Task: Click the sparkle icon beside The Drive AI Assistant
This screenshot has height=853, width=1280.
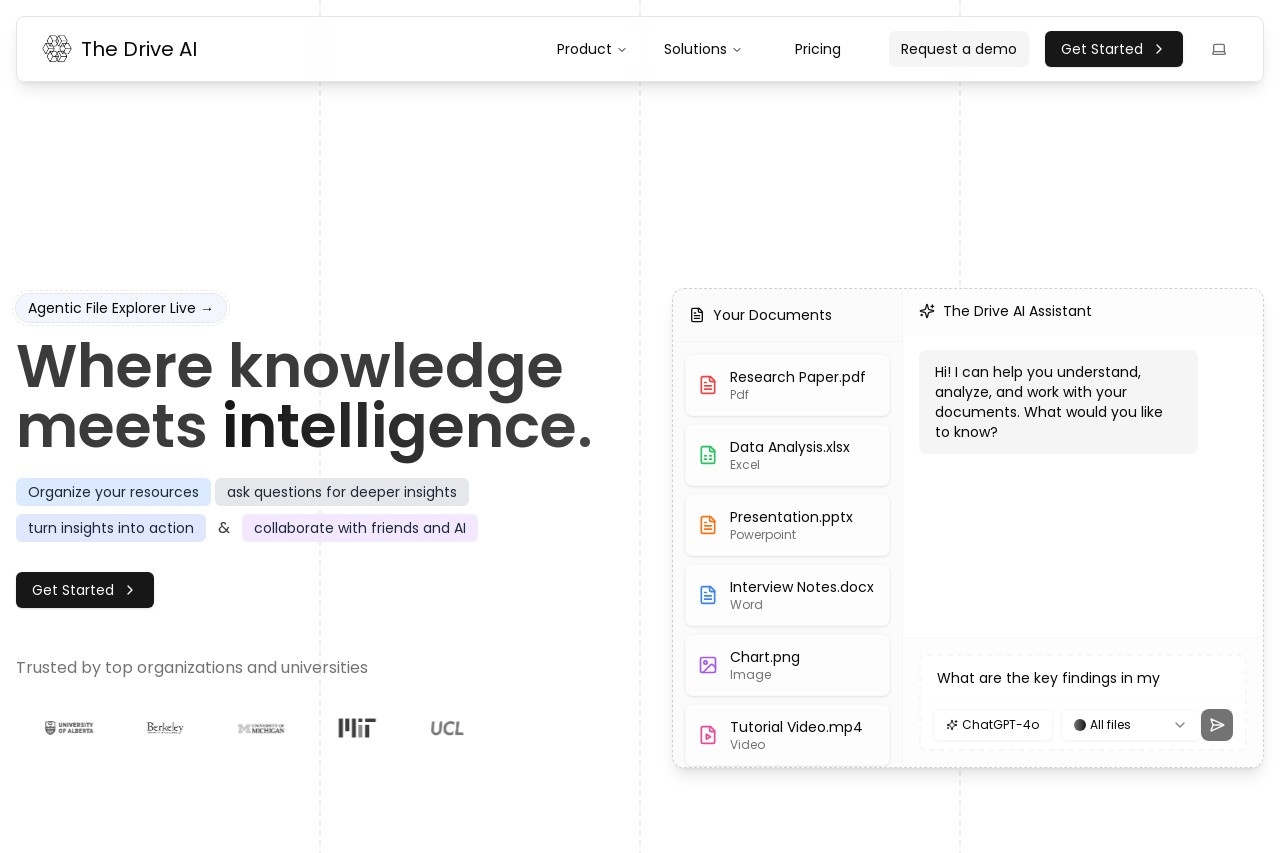Action: [x=927, y=311]
